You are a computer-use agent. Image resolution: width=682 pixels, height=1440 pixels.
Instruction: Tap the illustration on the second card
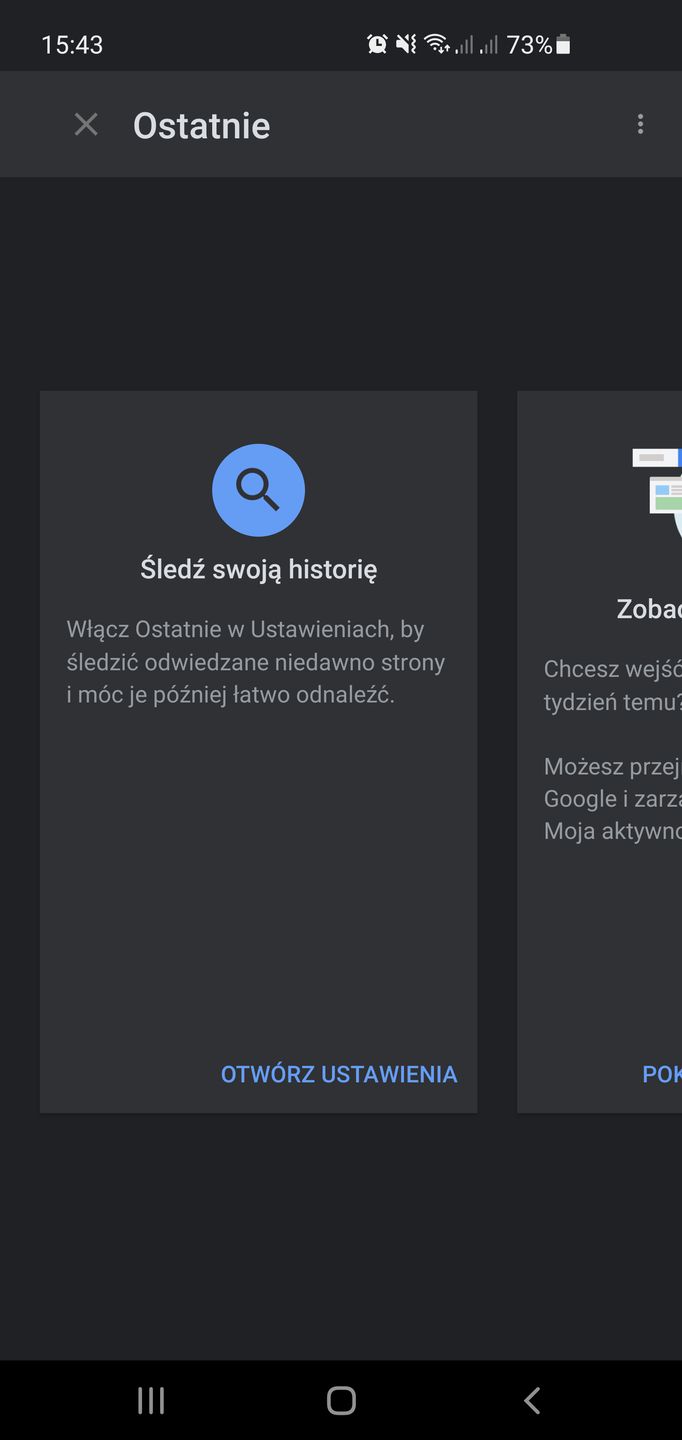point(658,485)
